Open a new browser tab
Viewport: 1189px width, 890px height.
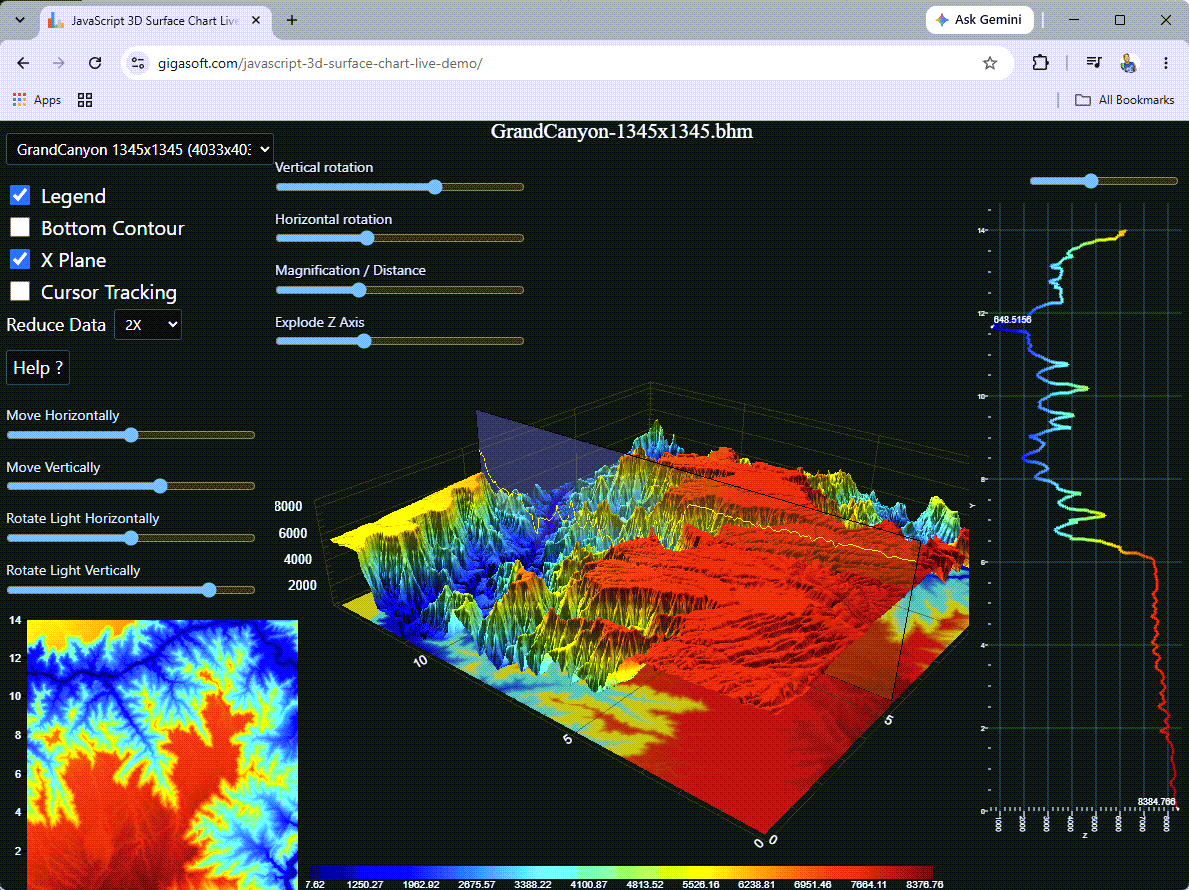coord(292,20)
